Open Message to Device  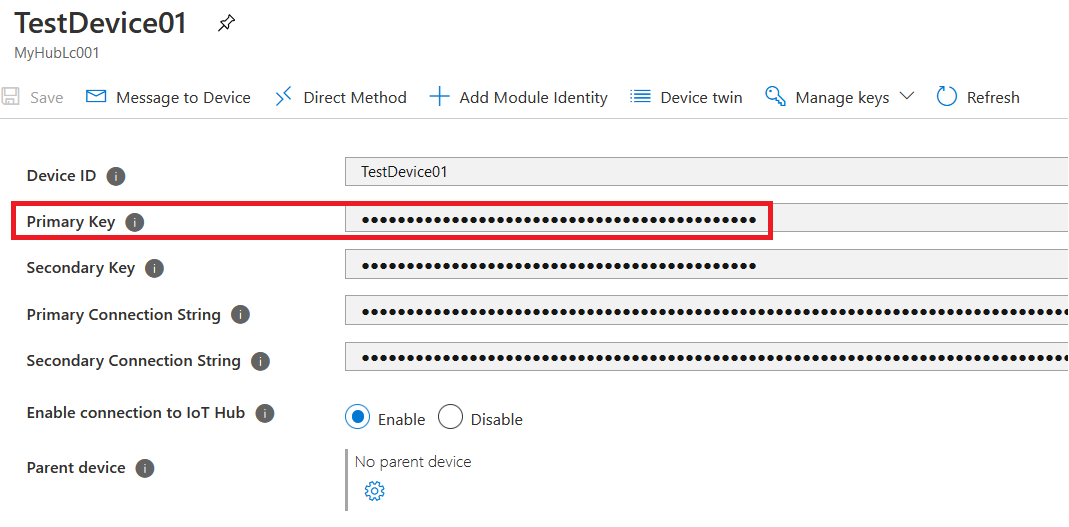pos(168,97)
